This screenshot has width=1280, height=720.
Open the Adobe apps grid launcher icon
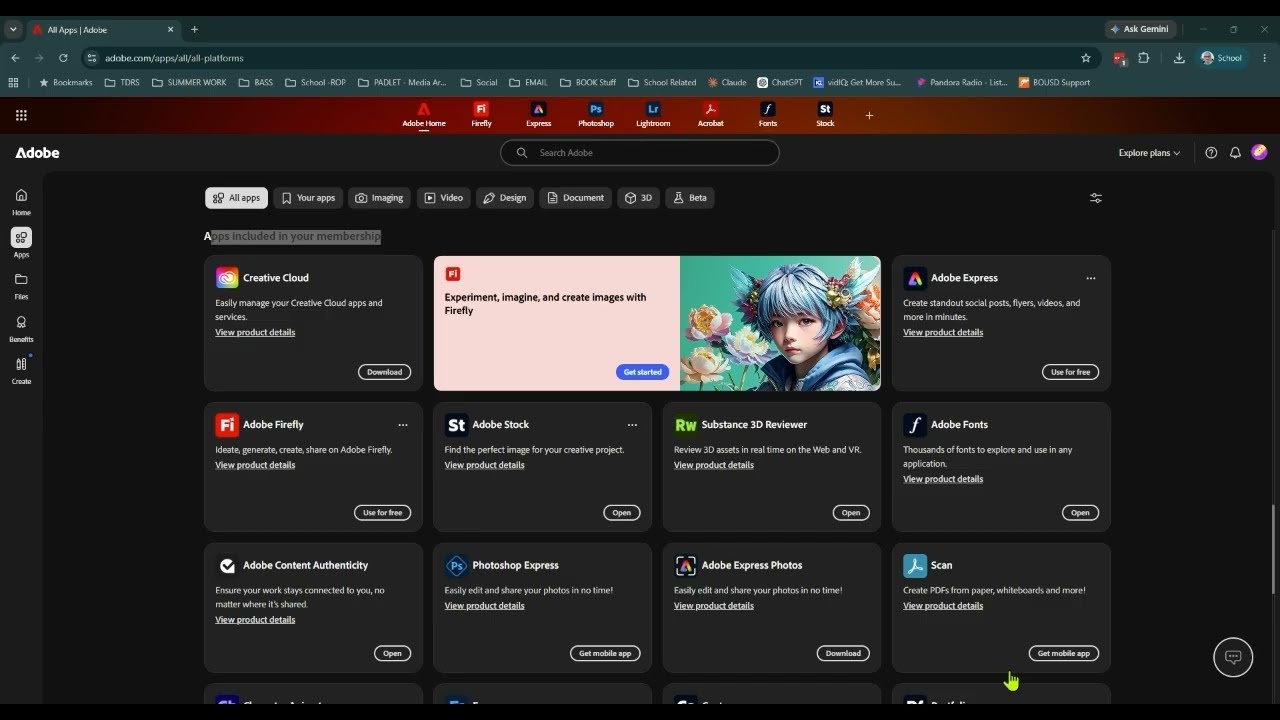point(21,115)
